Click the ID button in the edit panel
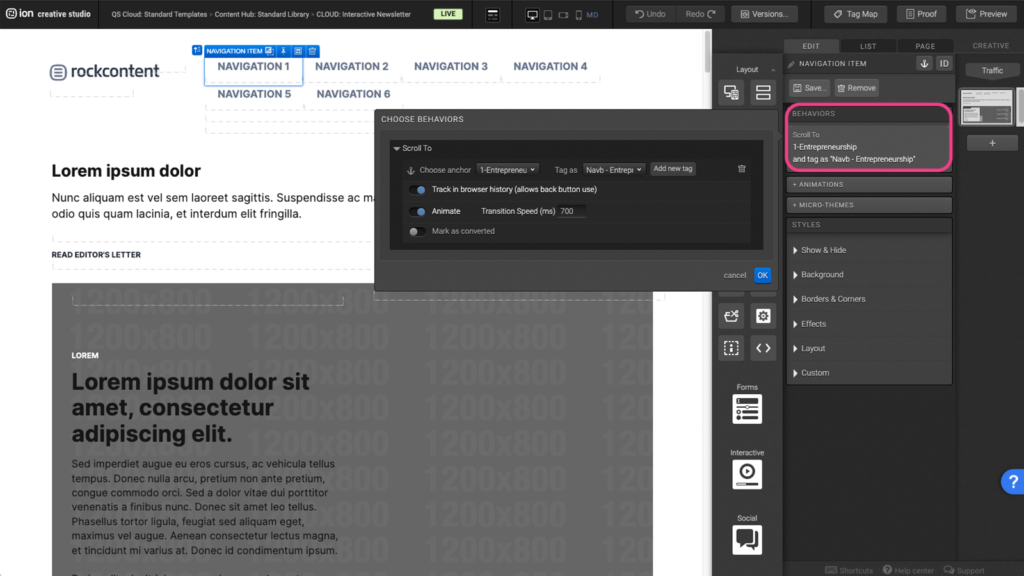Screen dimensions: 1024x576 (x=944, y=63)
